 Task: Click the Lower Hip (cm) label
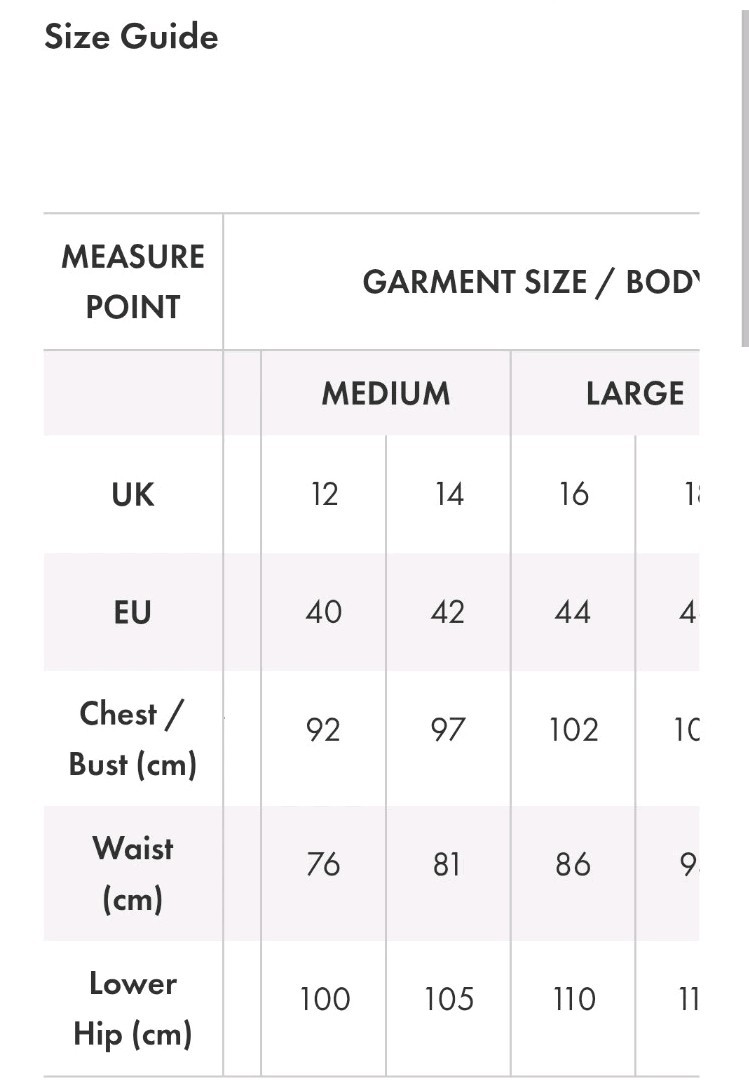(133, 1009)
